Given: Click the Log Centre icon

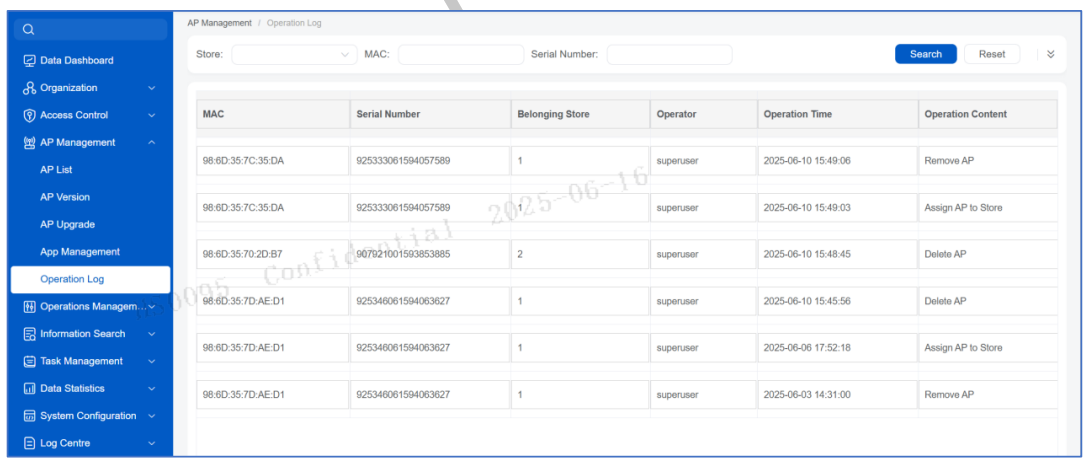Looking at the screenshot, I should coord(29,443).
